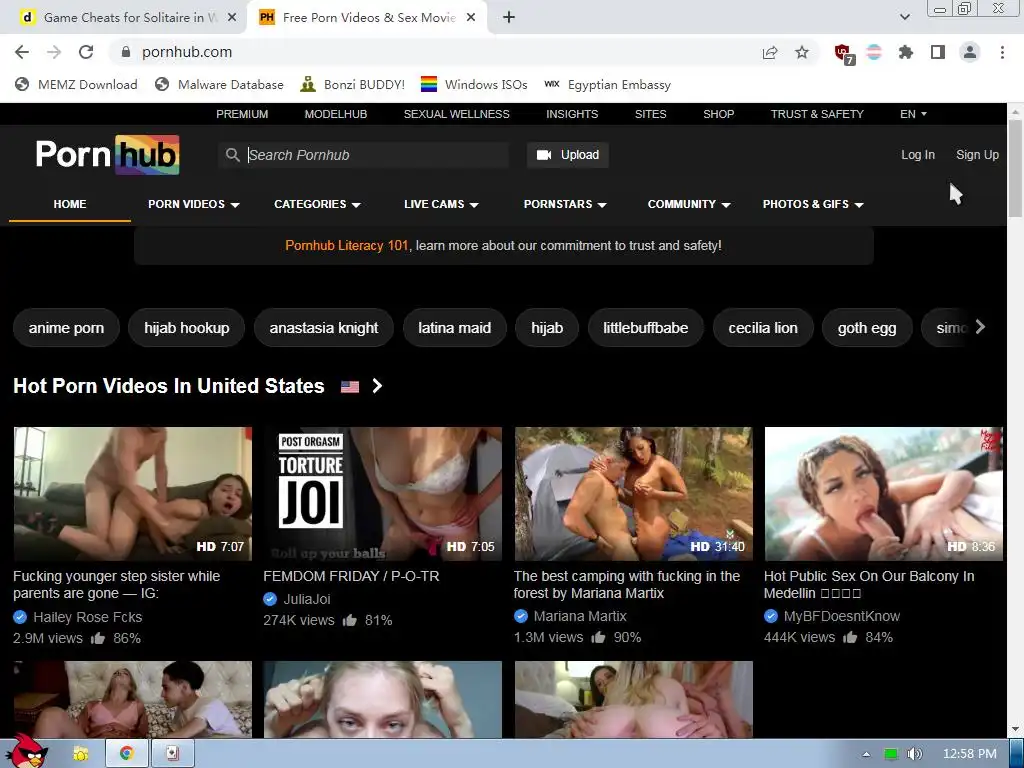Click the United States flag icon
The image size is (1024, 768).
tap(350, 387)
